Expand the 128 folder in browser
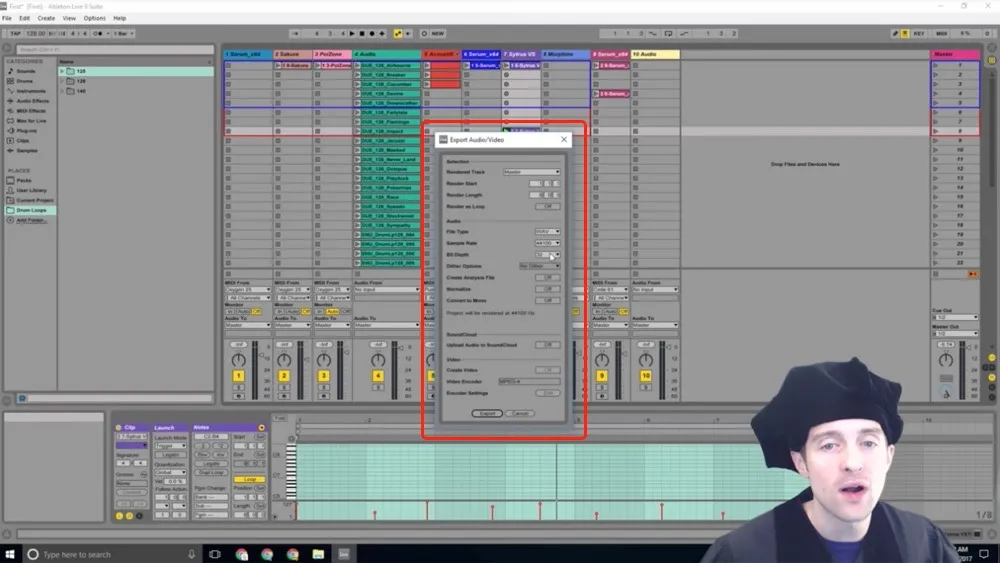Viewport: 1000px width, 563px height. (62, 81)
